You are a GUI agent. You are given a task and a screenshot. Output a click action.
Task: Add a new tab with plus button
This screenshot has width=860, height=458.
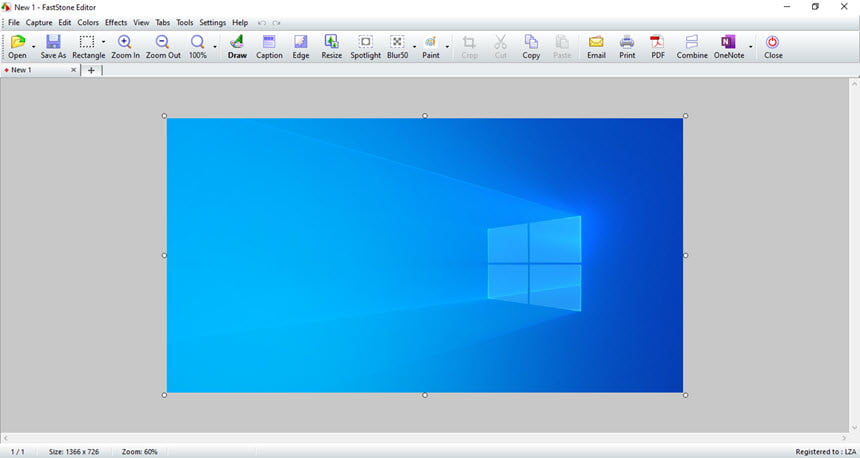pyautogui.click(x=91, y=70)
